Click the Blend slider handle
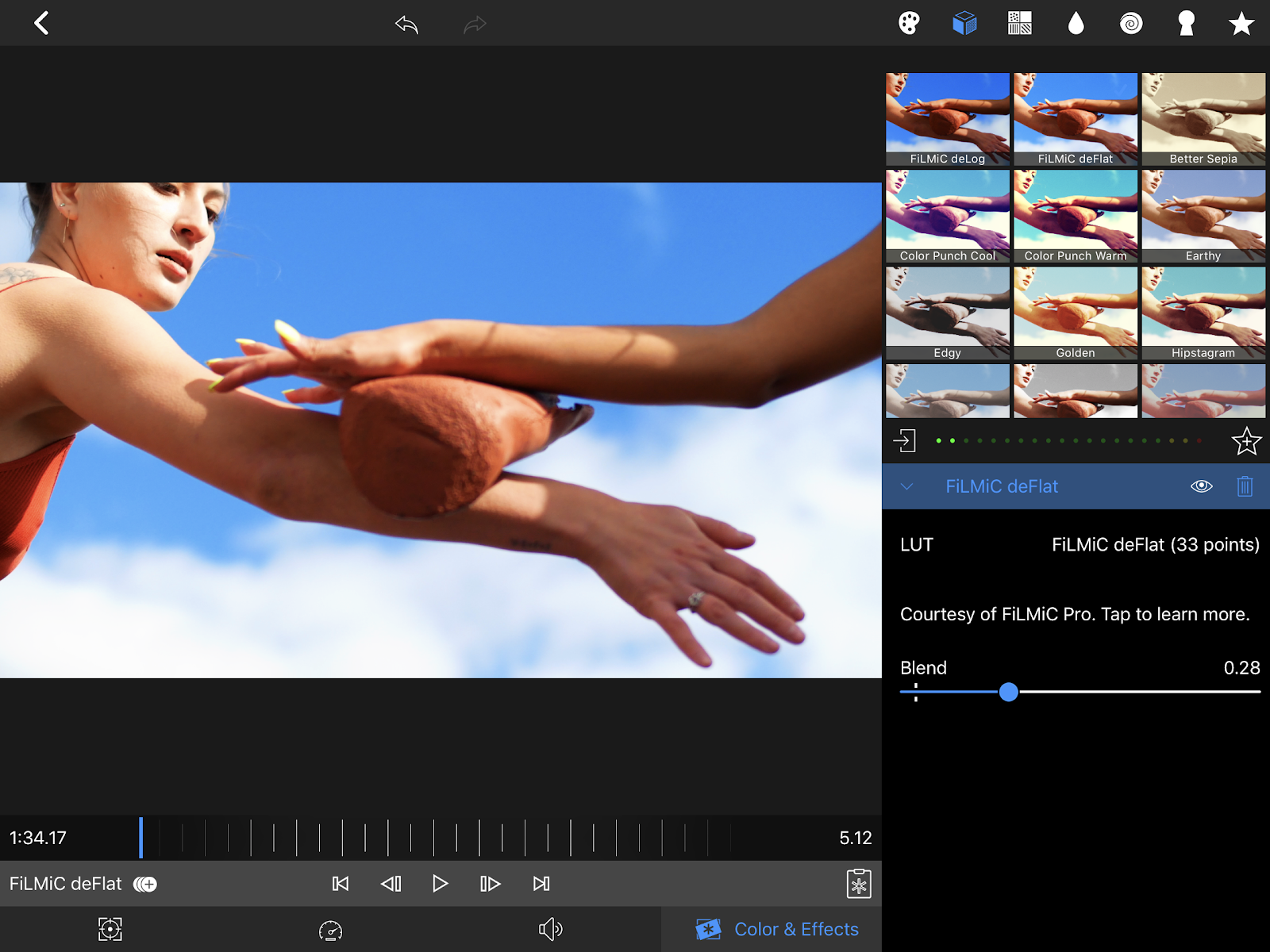Viewport: 1270px width, 952px height. click(1009, 692)
